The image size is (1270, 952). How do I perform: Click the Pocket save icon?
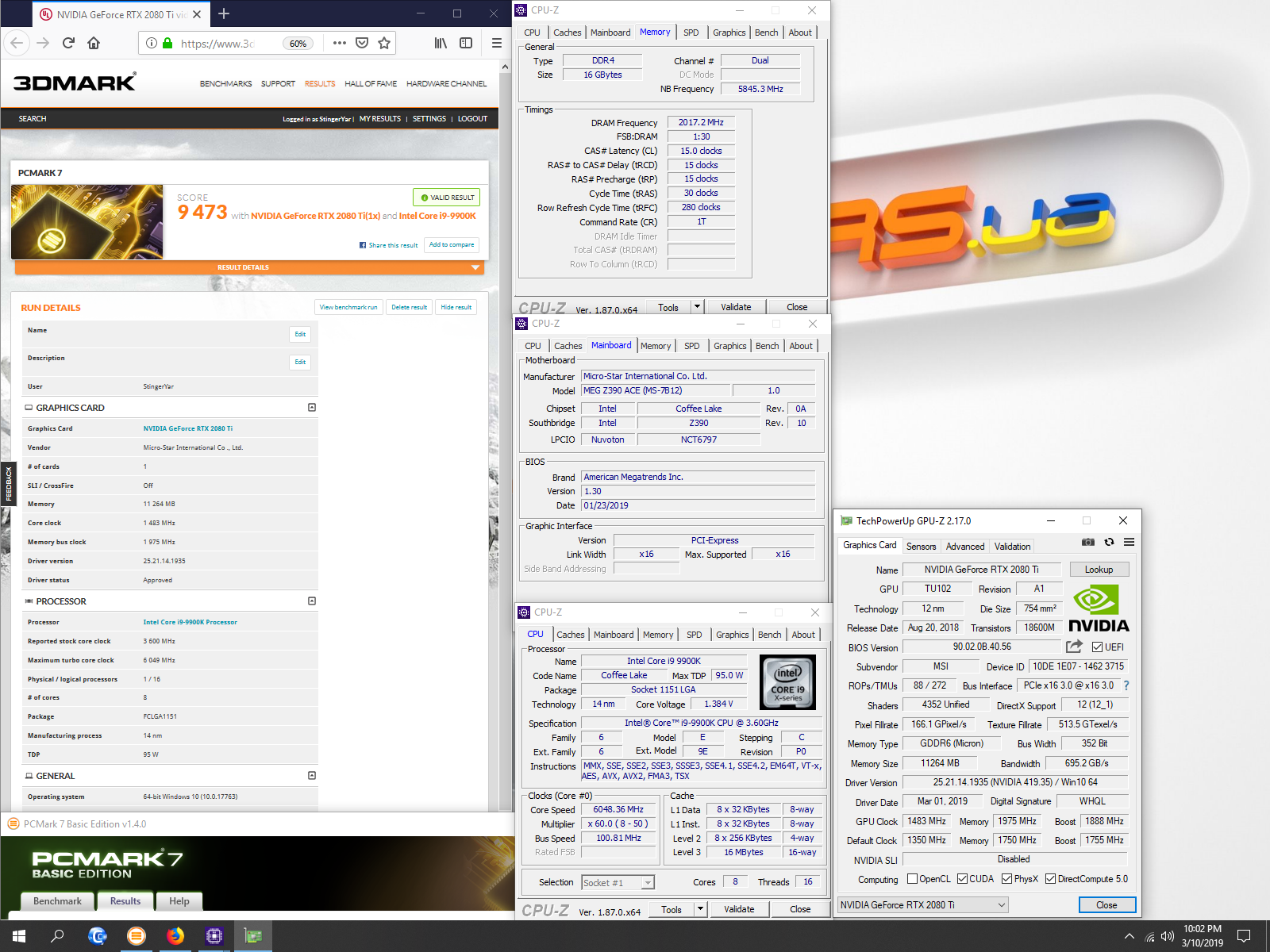tap(362, 43)
